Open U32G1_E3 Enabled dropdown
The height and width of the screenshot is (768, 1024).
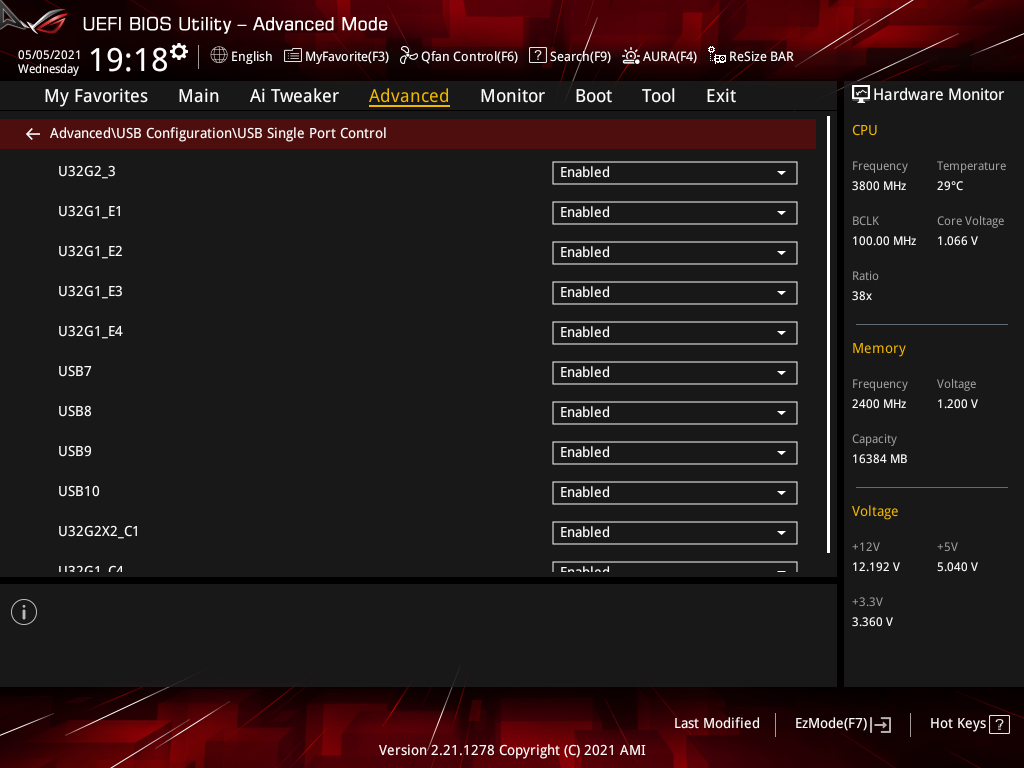point(675,293)
